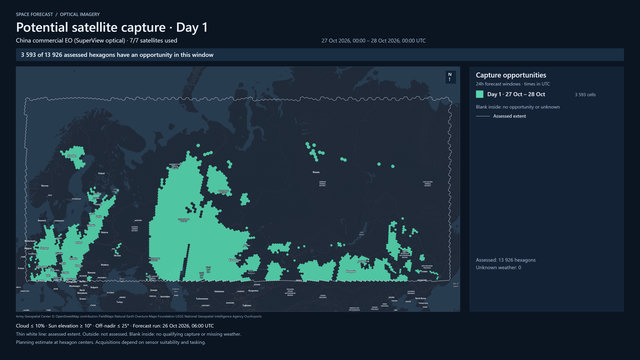Click the 'OPTICAL IMAGERY' breadcrumb
The height and width of the screenshot is (360, 640).
point(80,14)
